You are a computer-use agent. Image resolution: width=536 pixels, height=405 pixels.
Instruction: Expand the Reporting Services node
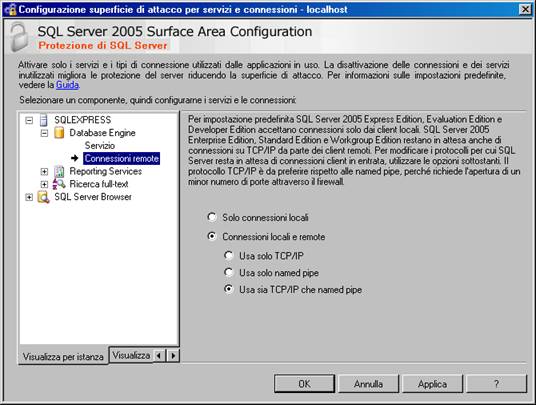44,171
